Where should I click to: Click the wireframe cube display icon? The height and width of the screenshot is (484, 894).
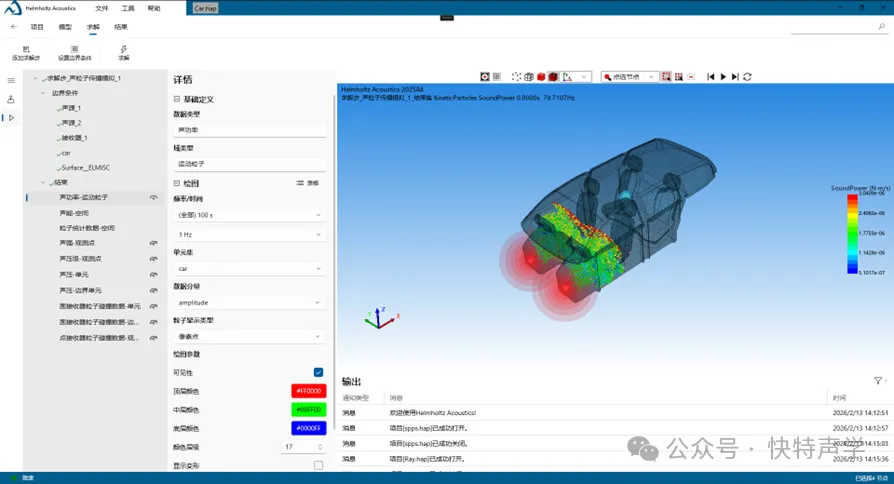[x=529, y=76]
